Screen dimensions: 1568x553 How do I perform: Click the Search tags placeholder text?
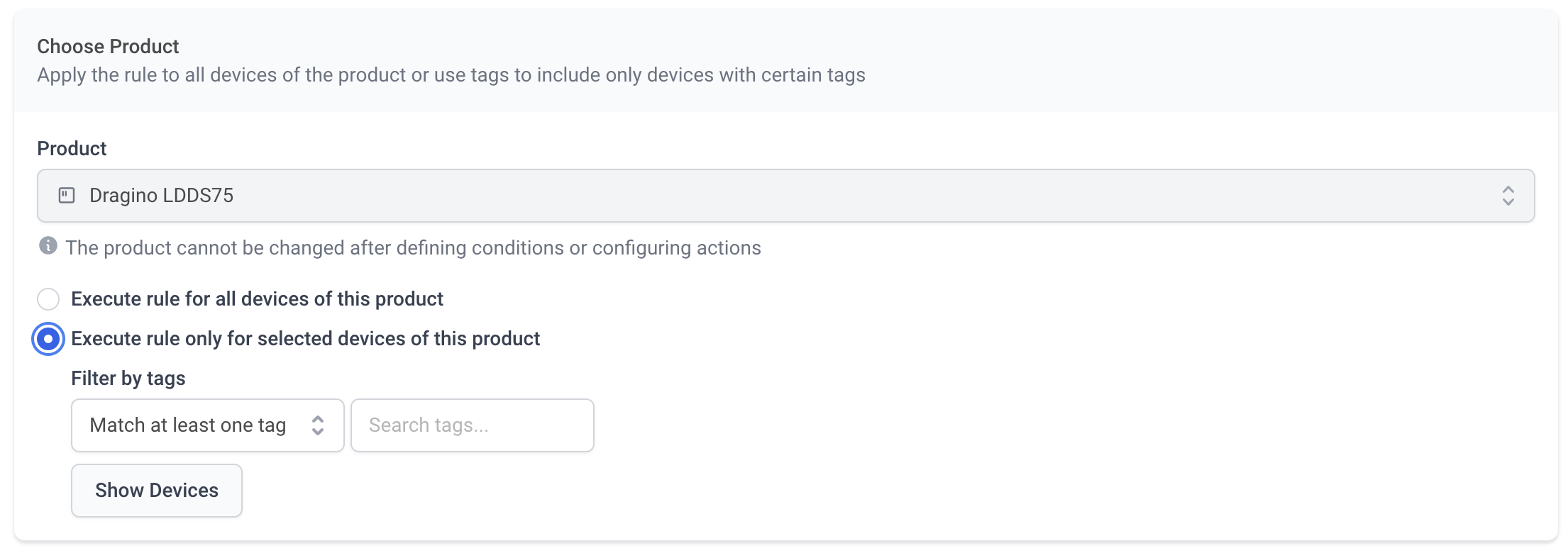[x=429, y=425]
